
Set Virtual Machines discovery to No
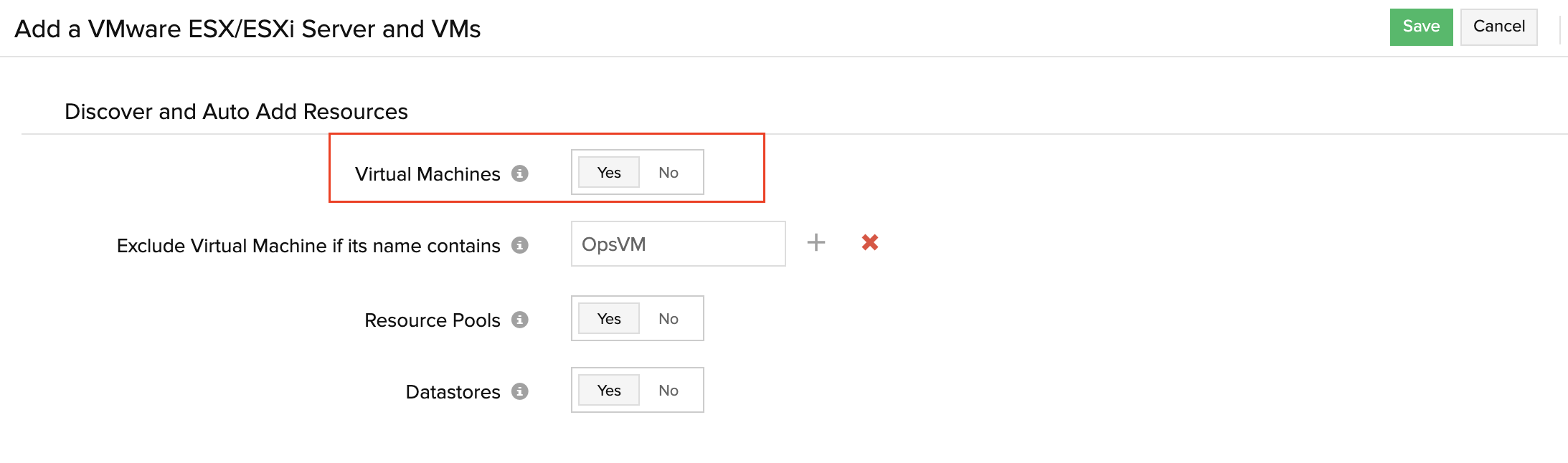(668, 172)
